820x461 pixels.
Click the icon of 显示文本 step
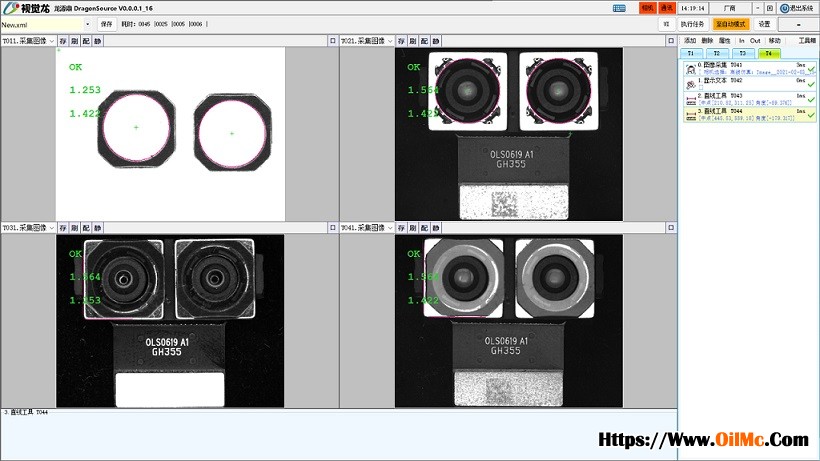691,84
